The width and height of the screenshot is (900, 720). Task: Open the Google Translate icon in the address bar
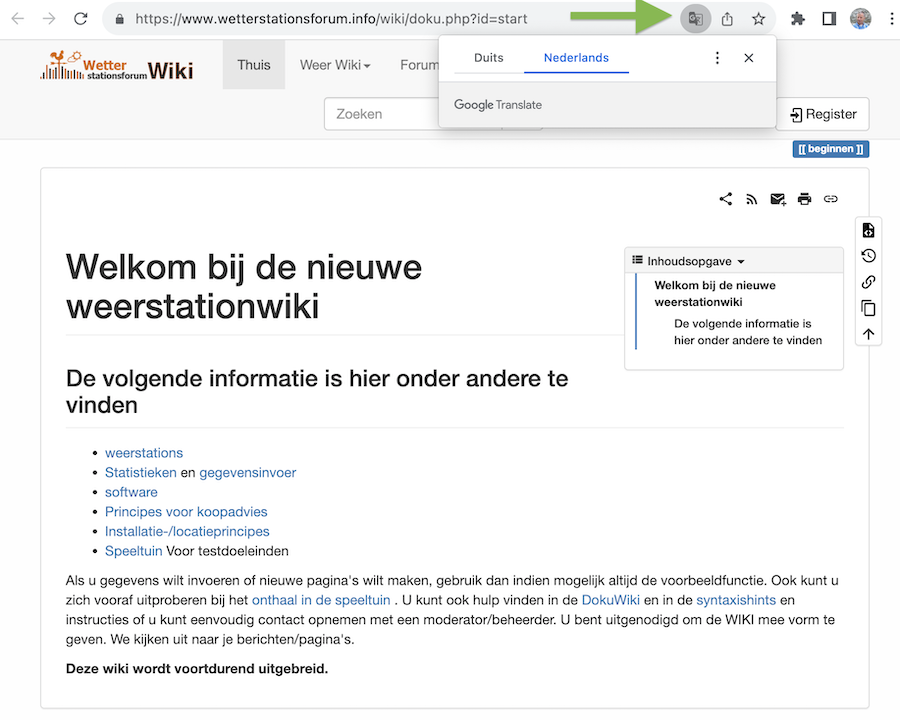pyautogui.click(x=695, y=18)
